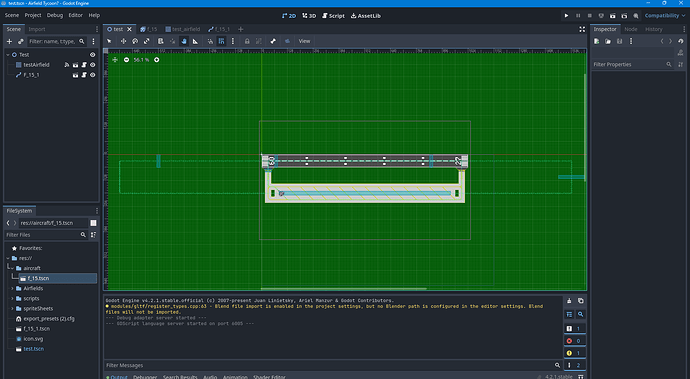The width and height of the screenshot is (690, 379).
Task: Select the Move Mode tool icon
Action: pyautogui.click(x=123, y=41)
